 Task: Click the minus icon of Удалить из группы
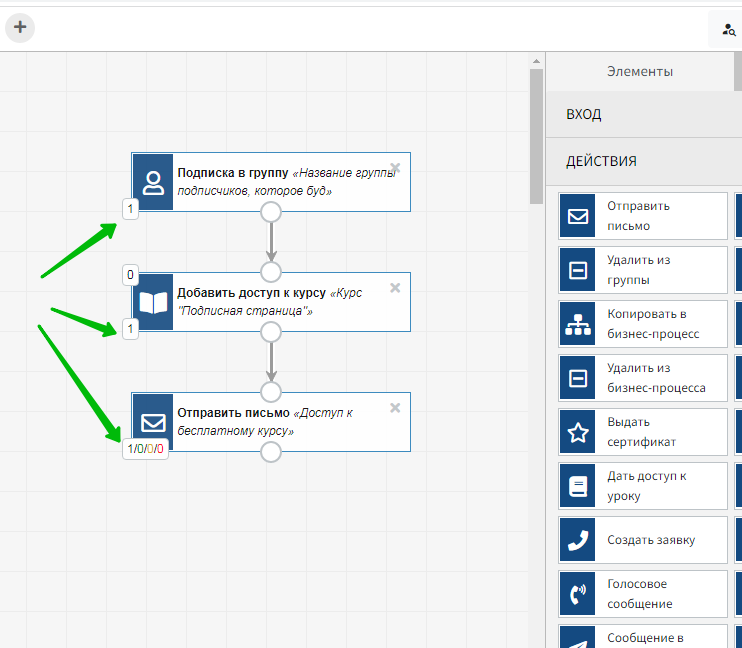coord(578,270)
